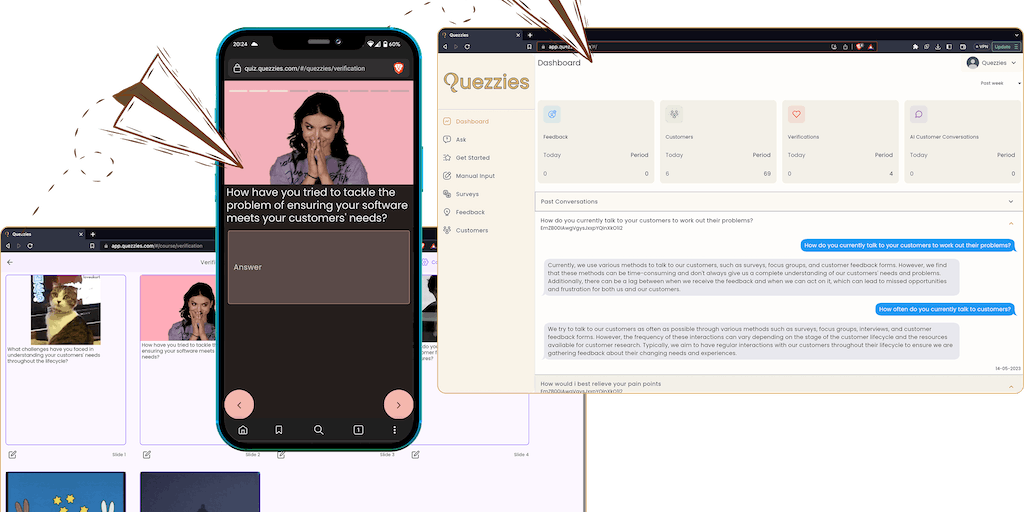Open the phone browser three-dot menu
Viewport: 1024px width, 512px height.
point(394,430)
